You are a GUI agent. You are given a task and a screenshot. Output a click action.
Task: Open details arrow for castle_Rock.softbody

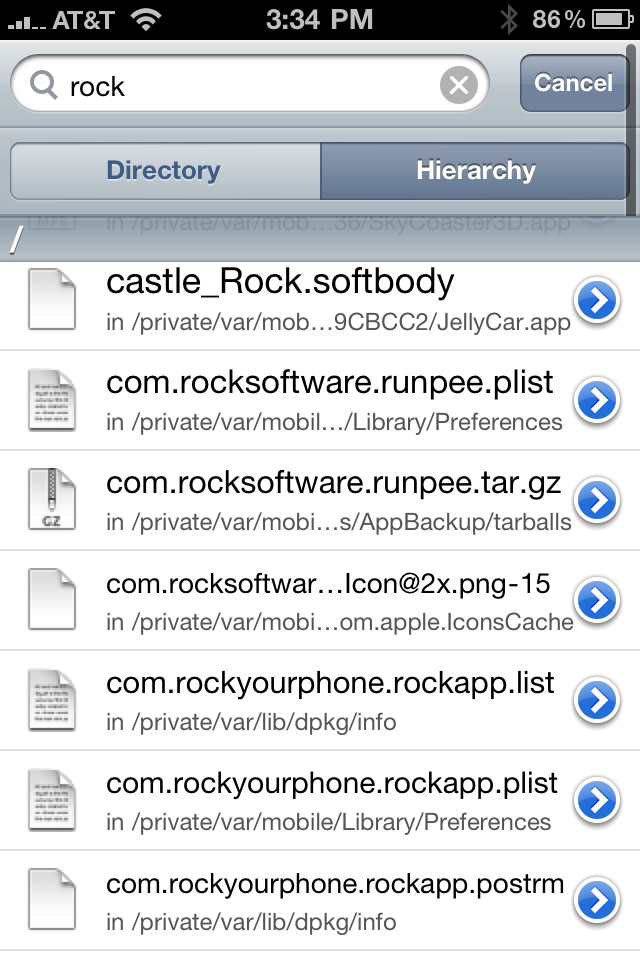coord(597,300)
